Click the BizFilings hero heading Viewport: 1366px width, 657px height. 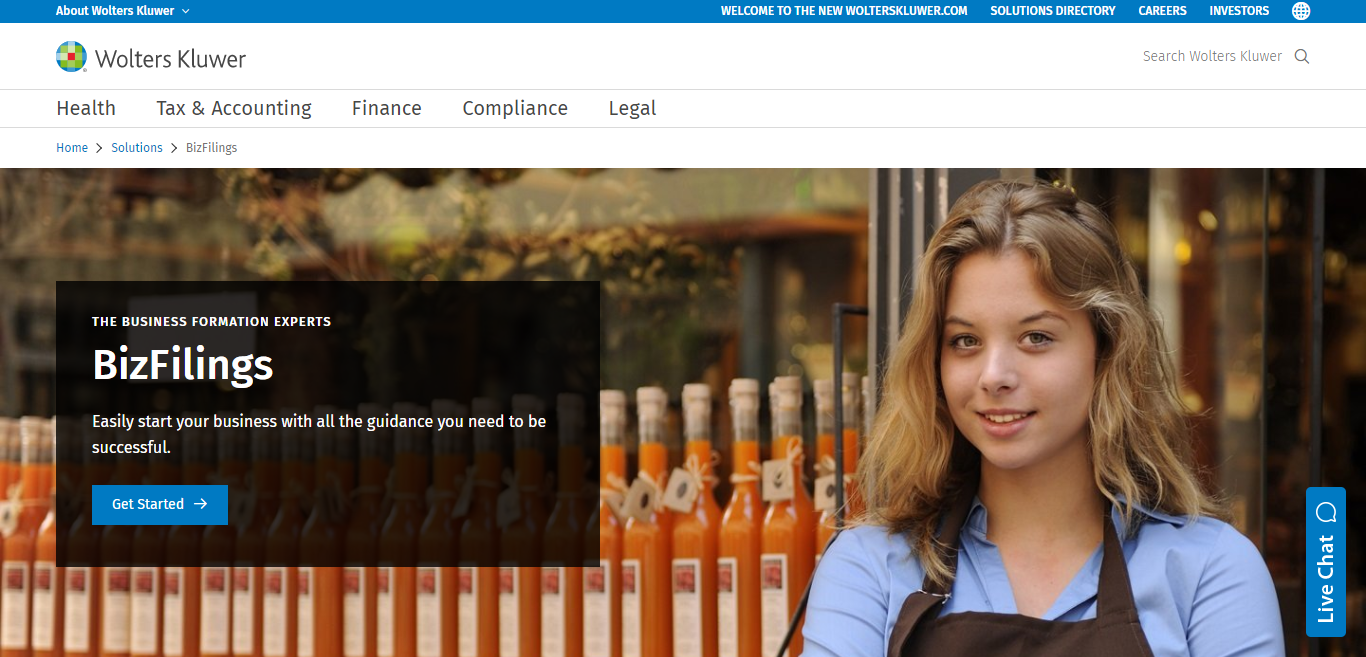tap(183, 364)
